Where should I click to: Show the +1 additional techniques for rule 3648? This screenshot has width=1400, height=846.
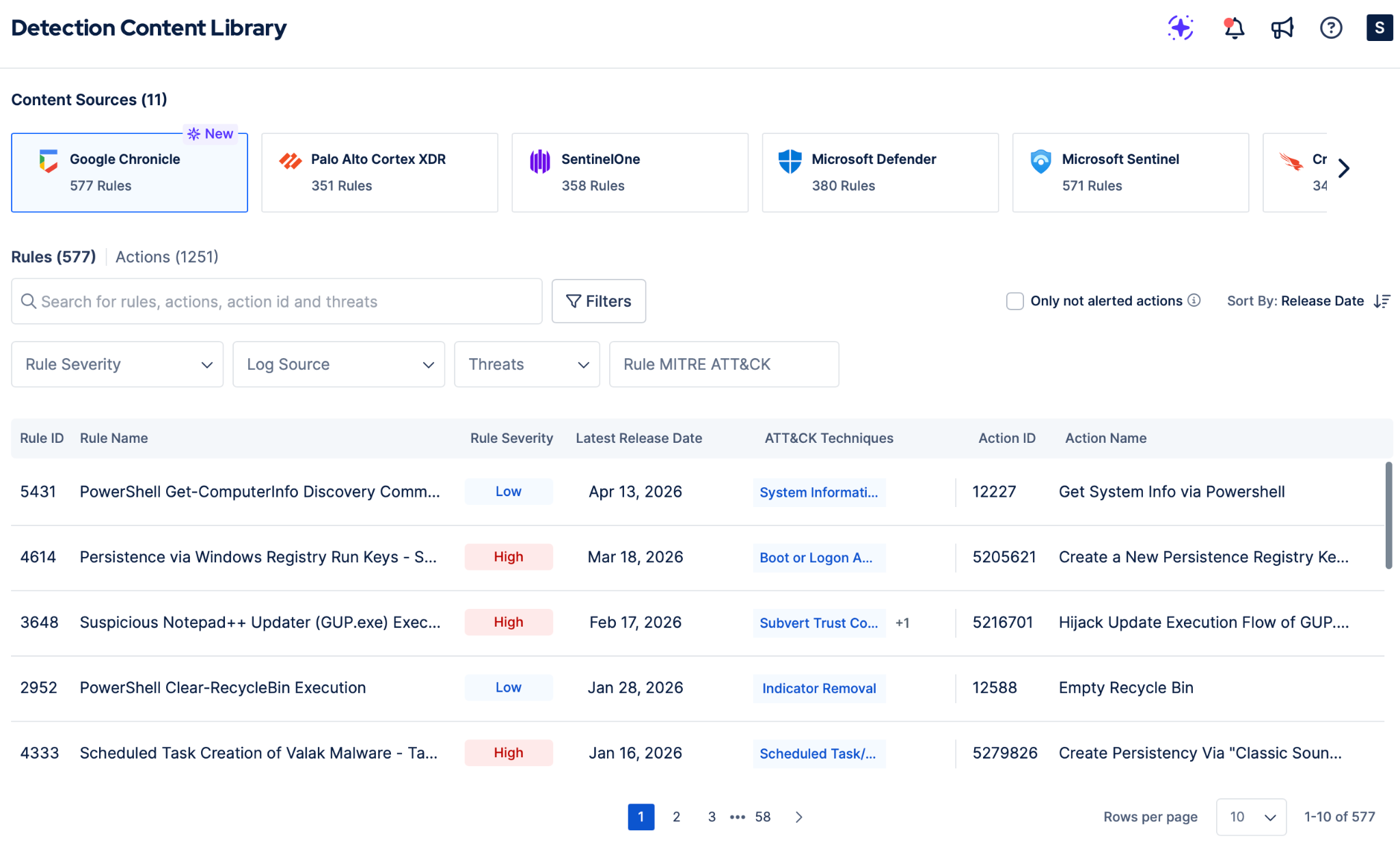point(902,623)
